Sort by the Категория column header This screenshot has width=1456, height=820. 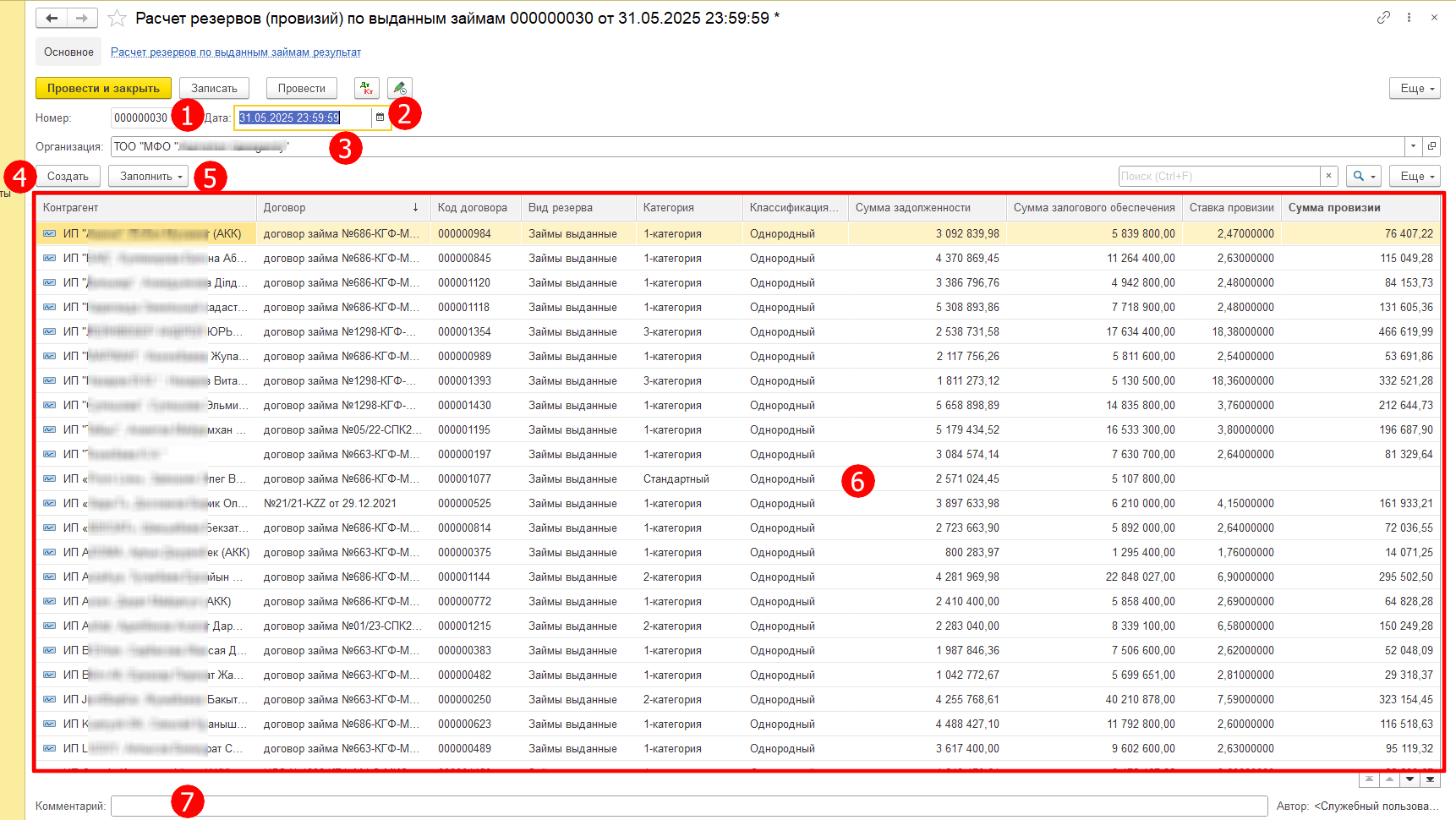689,207
